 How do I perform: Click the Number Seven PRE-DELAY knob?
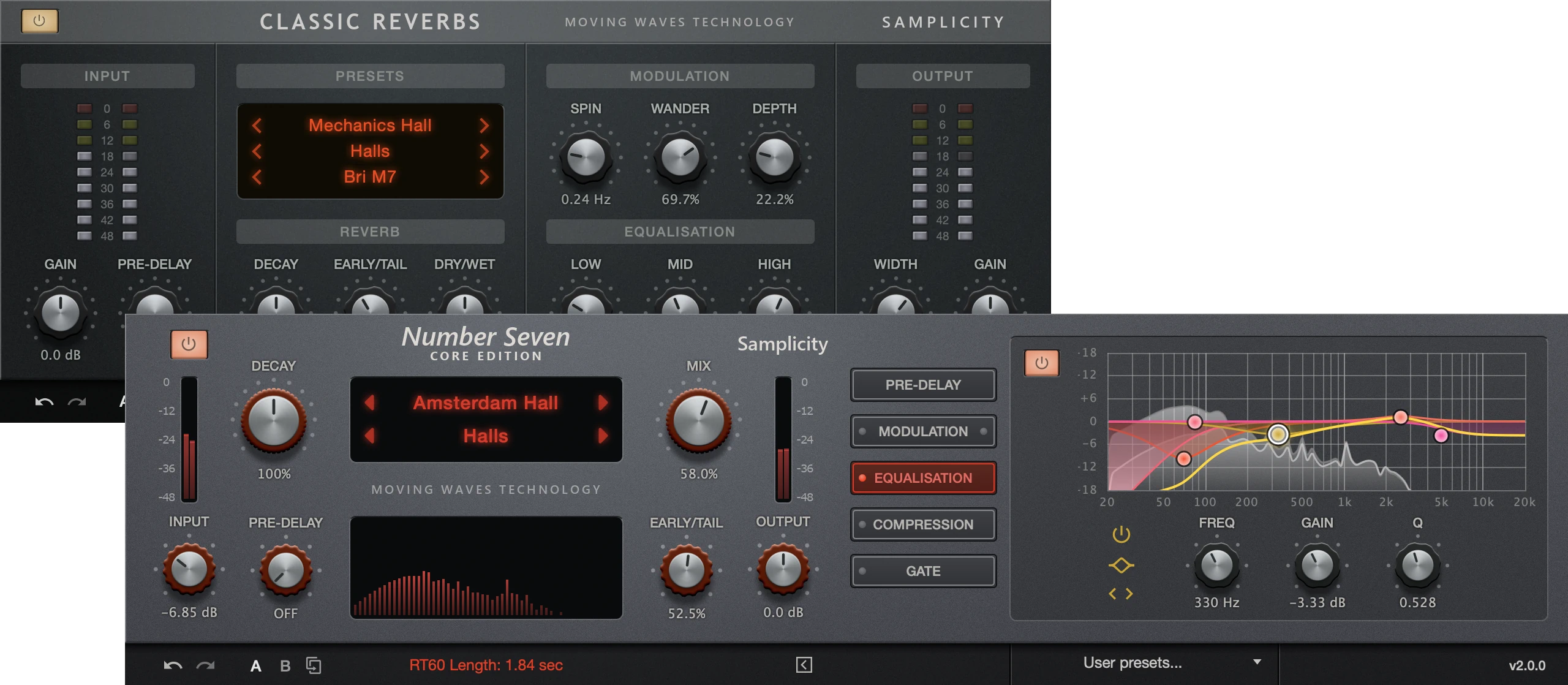(285, 570)
